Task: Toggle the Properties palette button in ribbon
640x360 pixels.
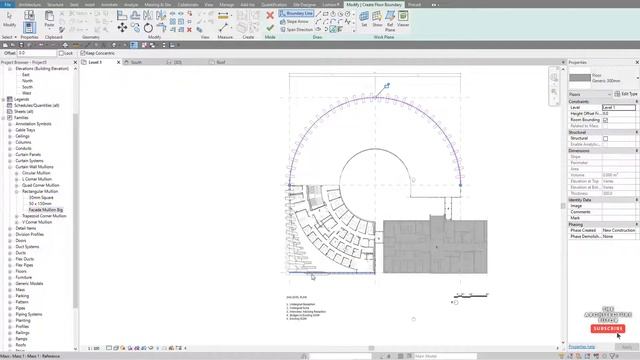Action: click(29, 28)
